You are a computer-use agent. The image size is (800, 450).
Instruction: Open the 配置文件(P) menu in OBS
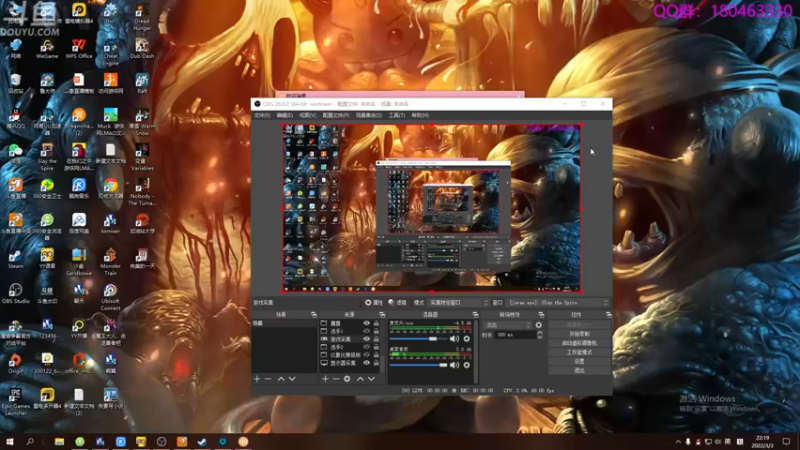pos(336,115)
